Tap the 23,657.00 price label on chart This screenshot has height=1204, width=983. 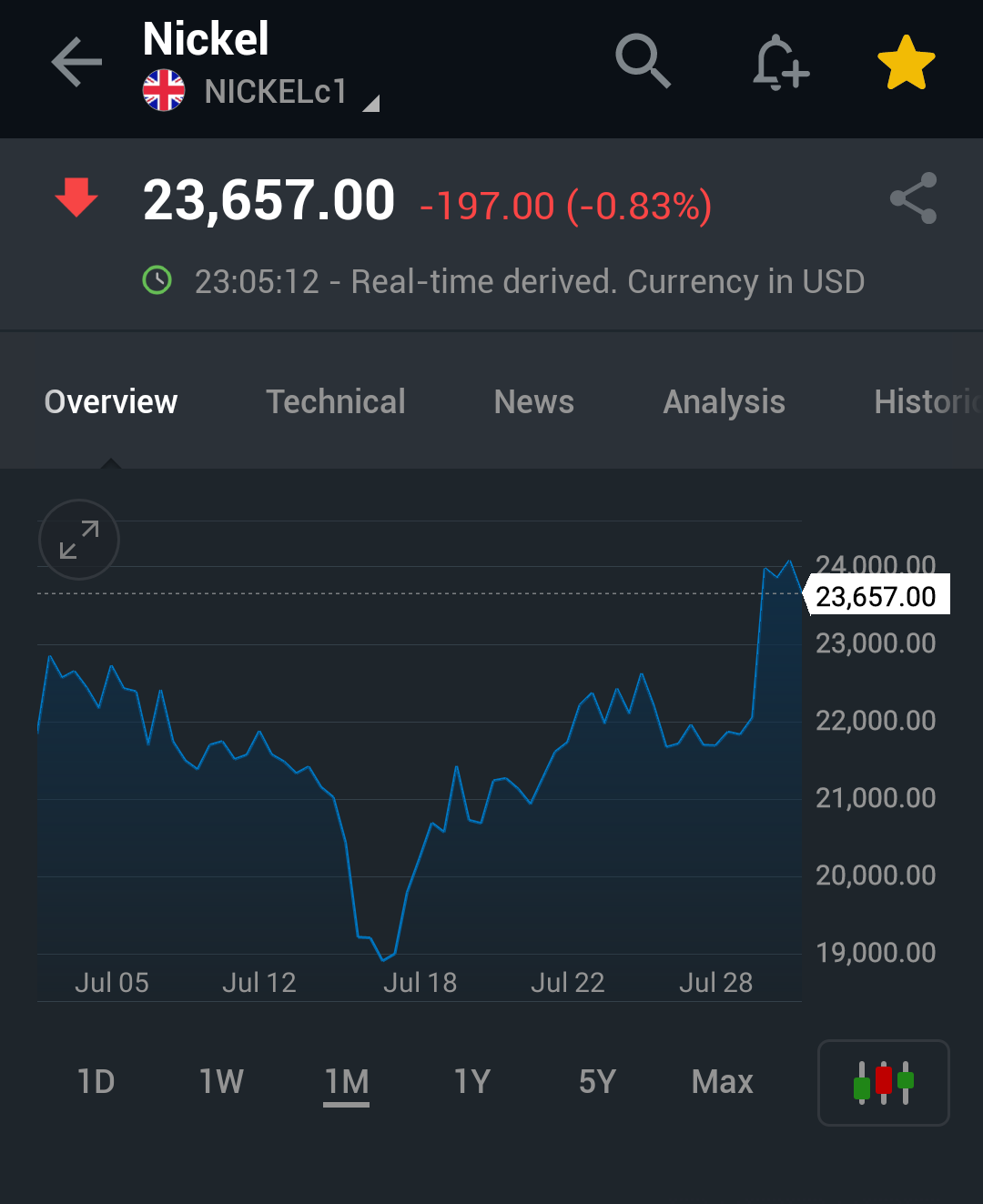tap(877, 596)
